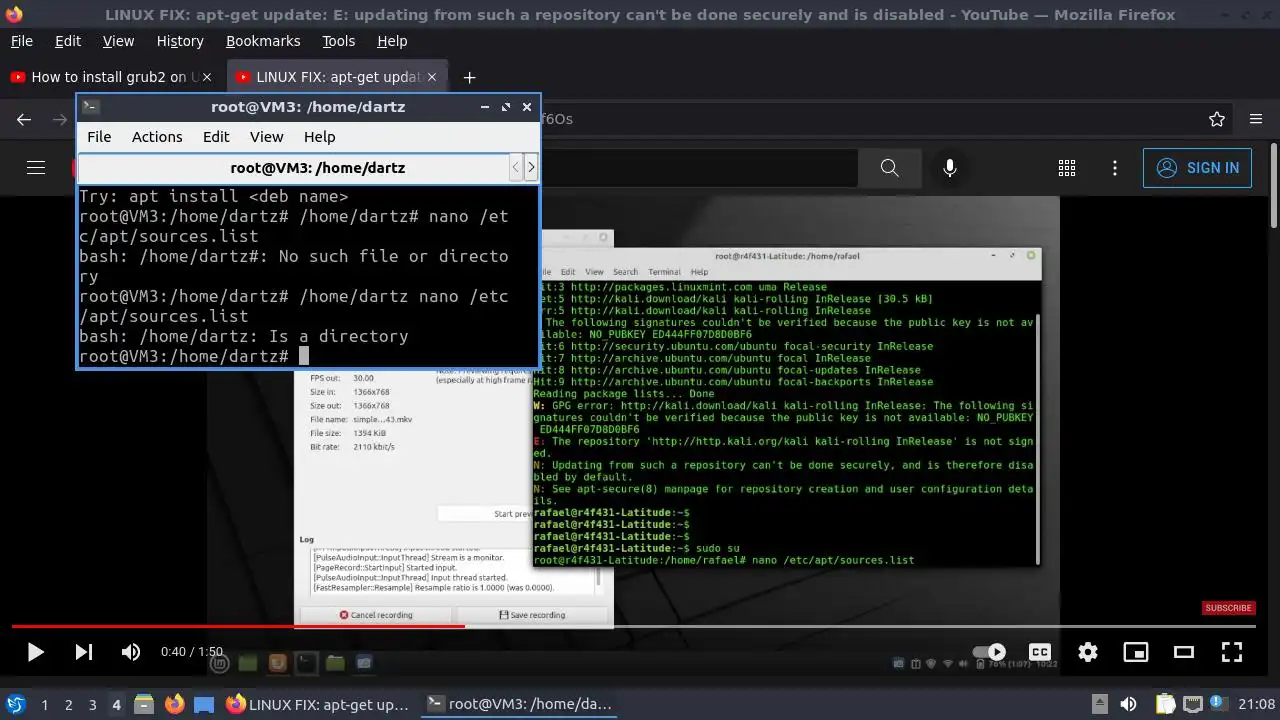Toggle video autoplay switch
1280x720 pixels.
pos(990,652)
